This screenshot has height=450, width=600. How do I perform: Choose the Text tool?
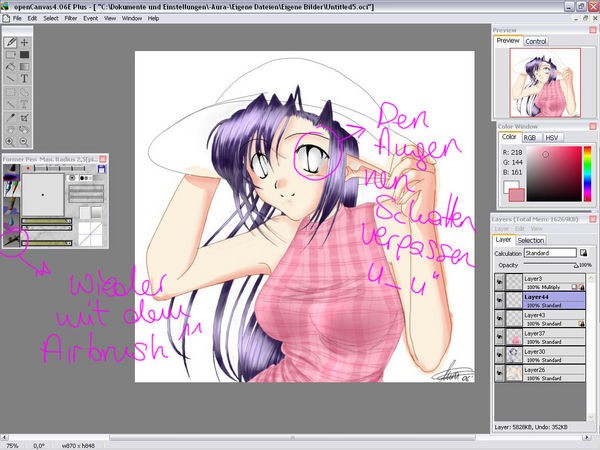point(24,78)
